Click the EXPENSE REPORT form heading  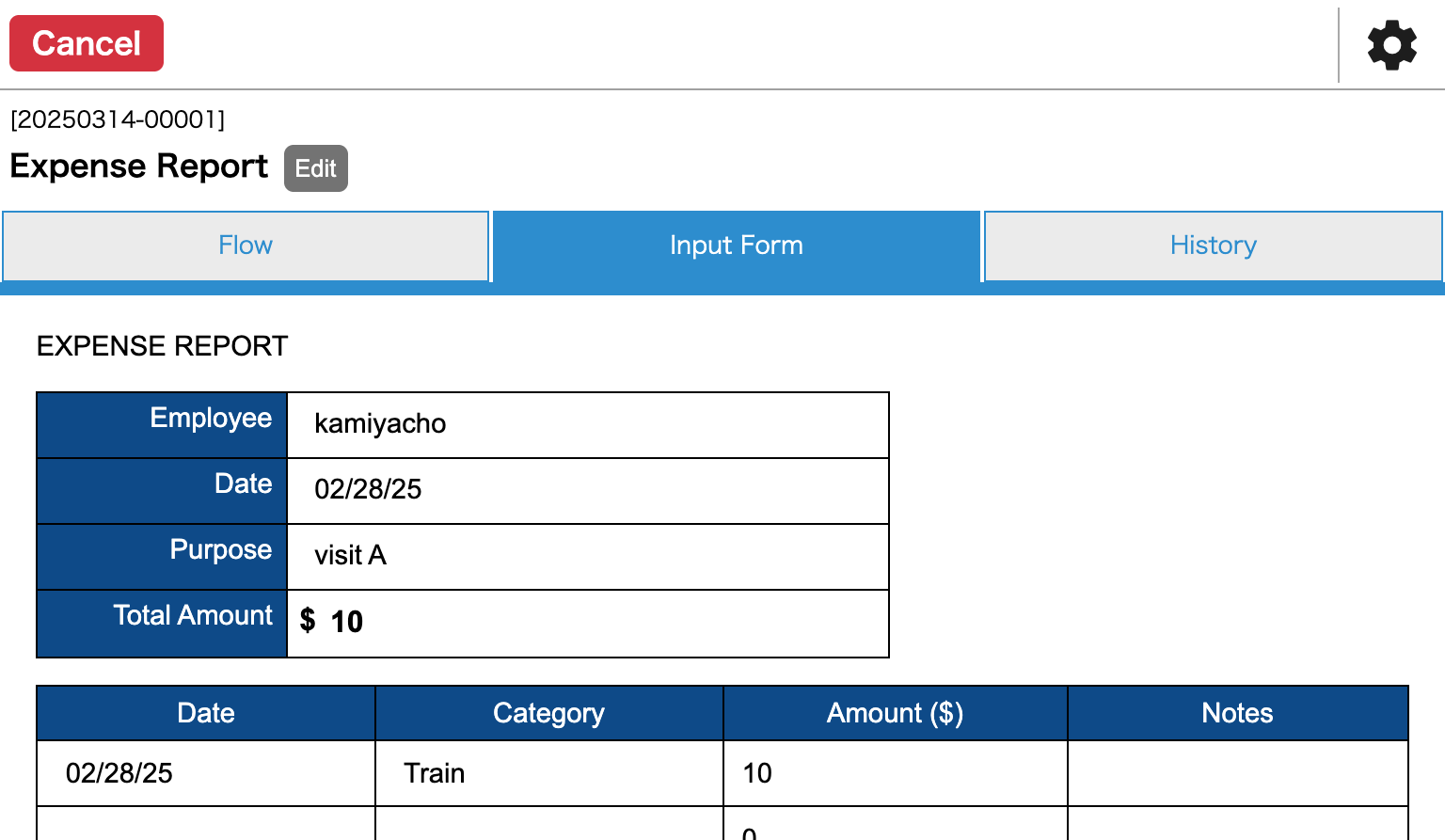(162, 346)
